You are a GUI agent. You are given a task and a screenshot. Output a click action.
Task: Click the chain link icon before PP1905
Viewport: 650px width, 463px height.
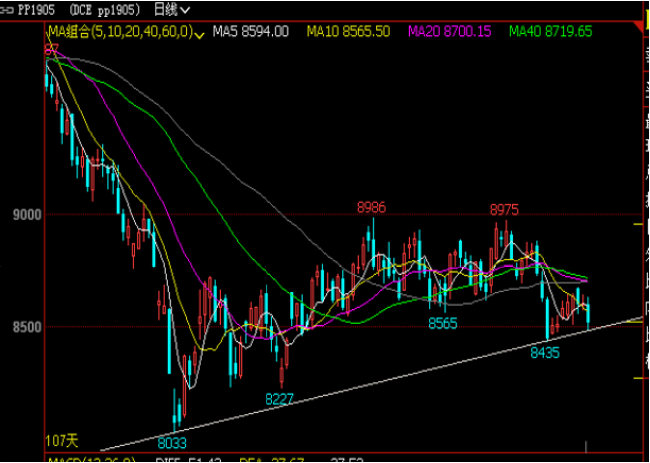pyautogui.click(x=8, y=9)
